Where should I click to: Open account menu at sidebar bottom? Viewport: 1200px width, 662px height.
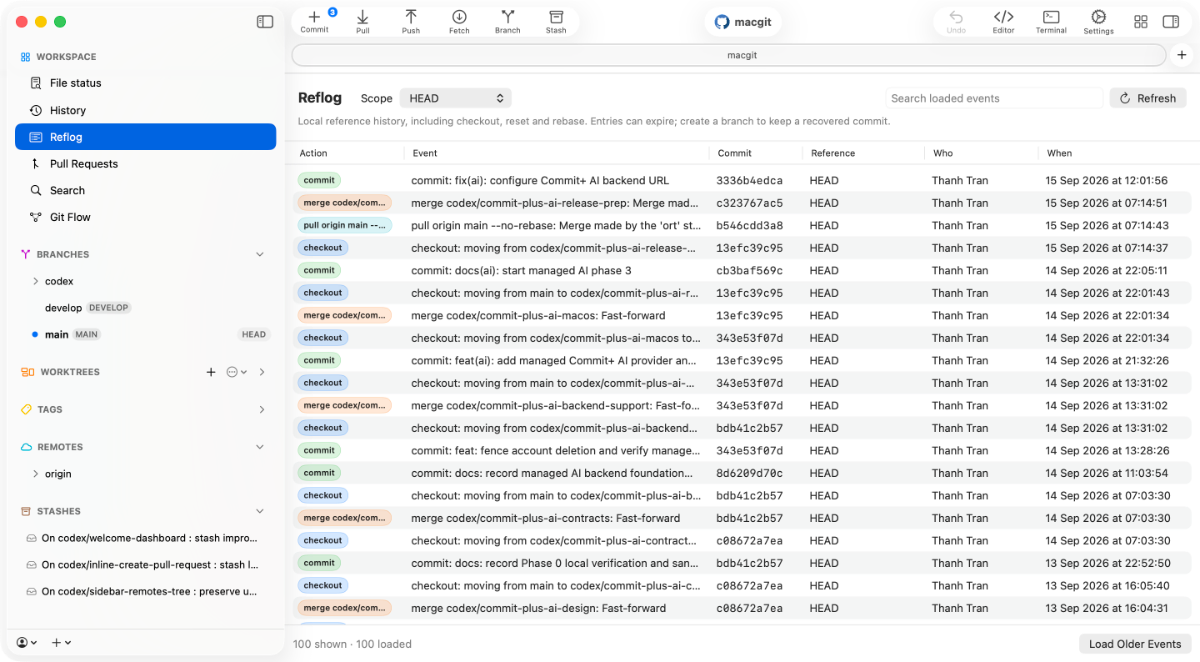tap(27, 642)
